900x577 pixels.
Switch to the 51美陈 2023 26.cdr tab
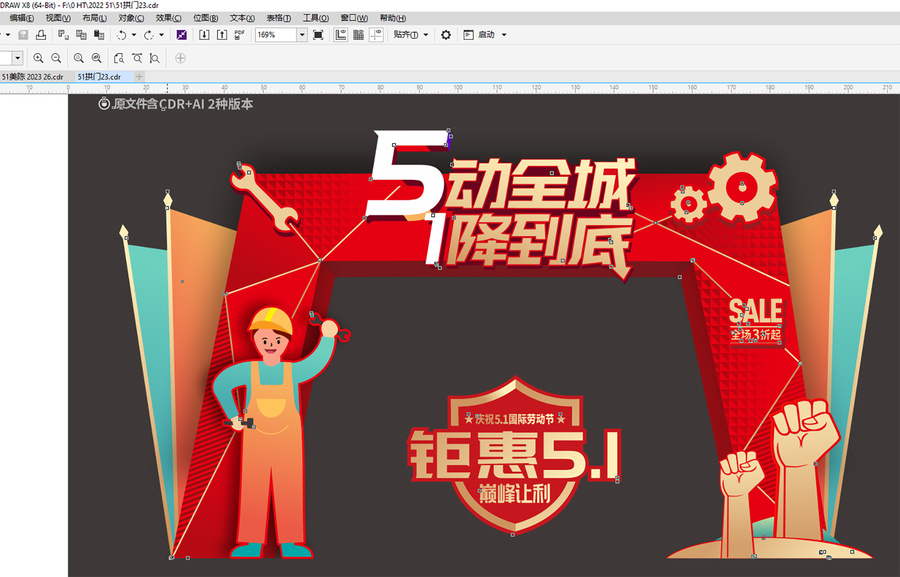32,76
